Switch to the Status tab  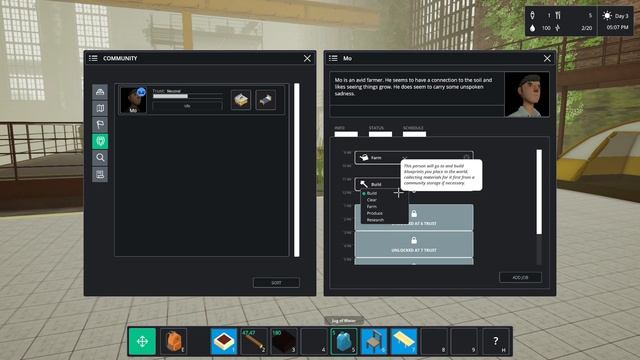(380, 131)
